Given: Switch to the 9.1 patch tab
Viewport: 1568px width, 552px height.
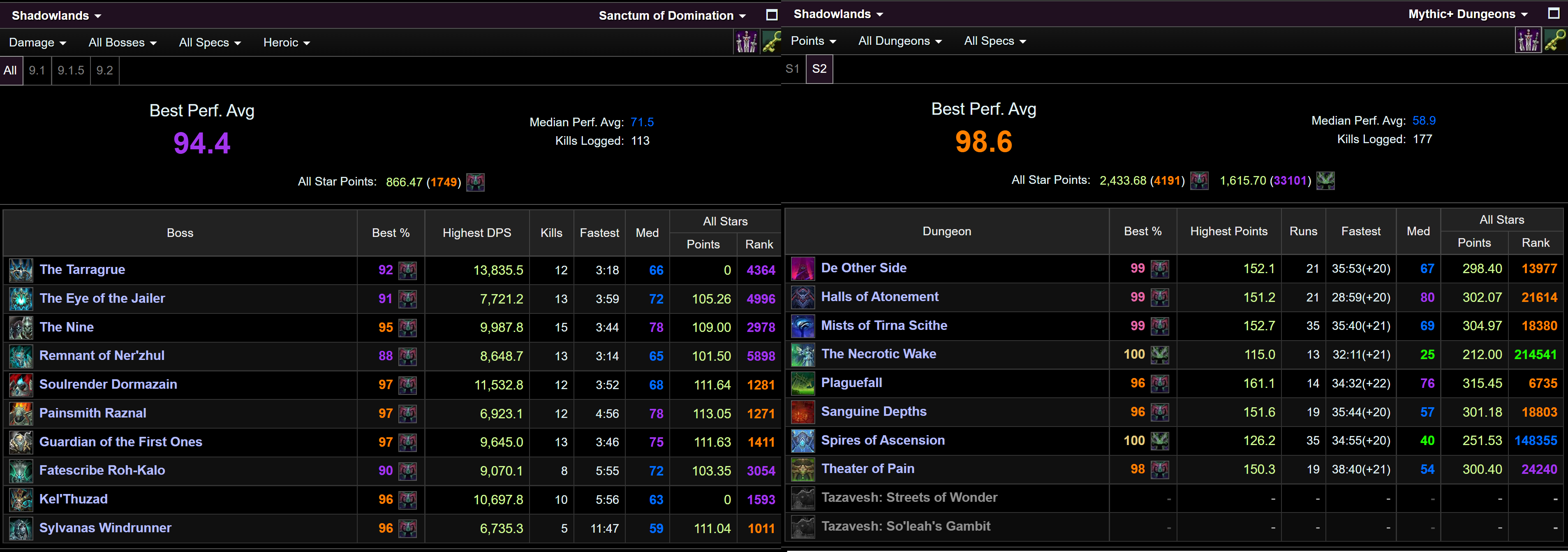Looking at the screenshot, I should [x=37, y=70].
